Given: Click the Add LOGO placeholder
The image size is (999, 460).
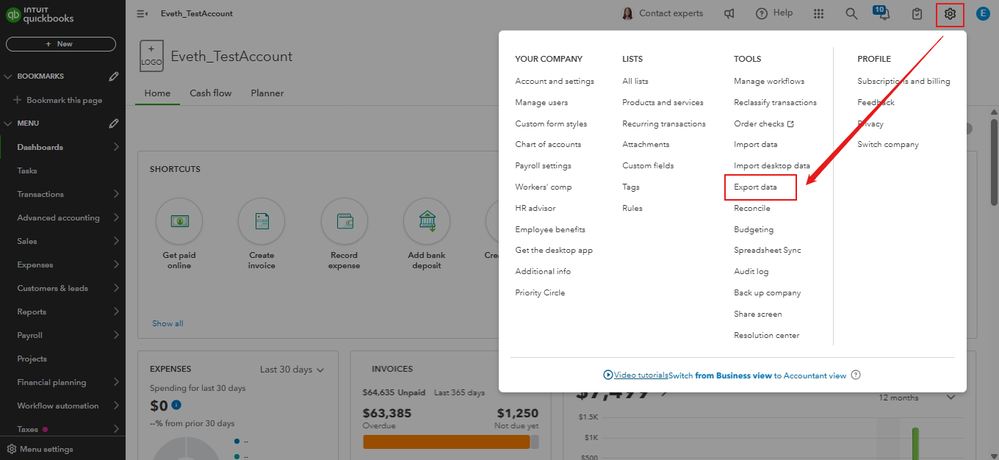Looking at the screenshot, I should coord(151,55).
